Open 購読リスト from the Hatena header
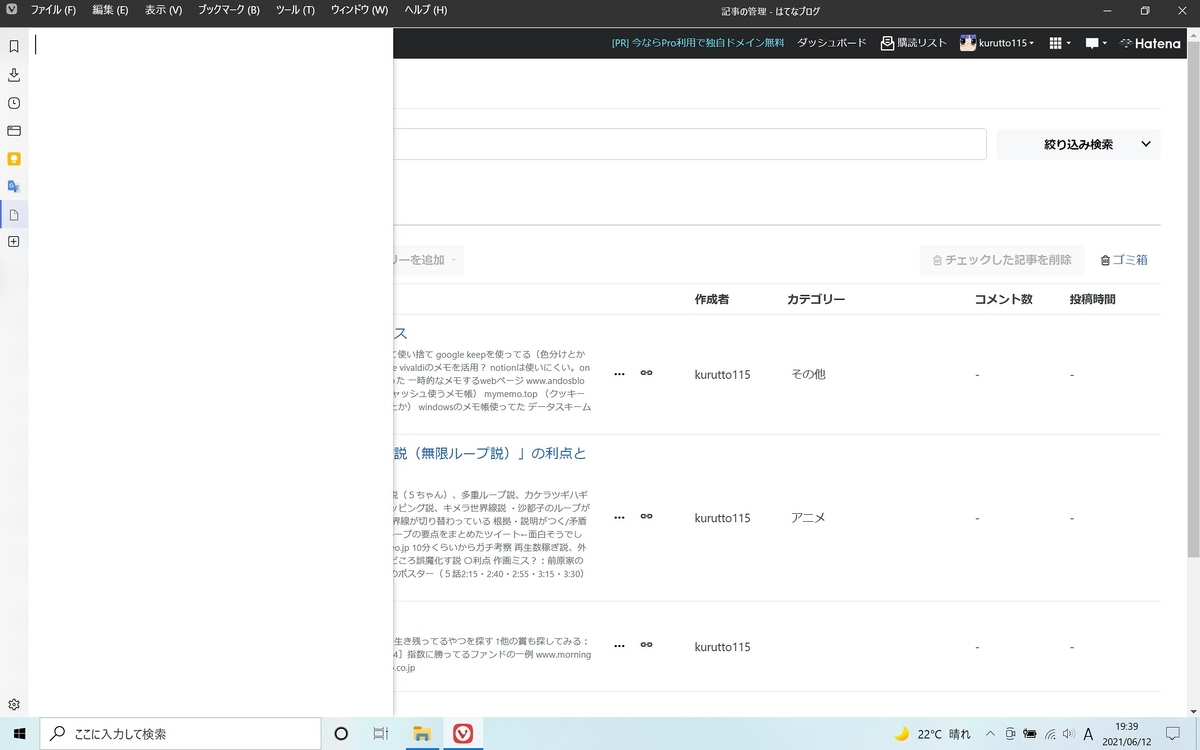This screenshot has width=1200, height=750. (x=913, y=43)
